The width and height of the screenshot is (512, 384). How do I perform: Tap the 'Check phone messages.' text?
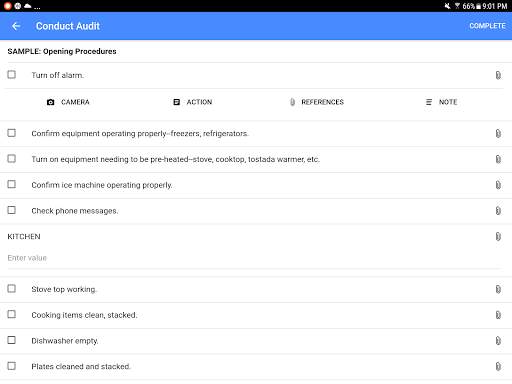pos(75,211)
